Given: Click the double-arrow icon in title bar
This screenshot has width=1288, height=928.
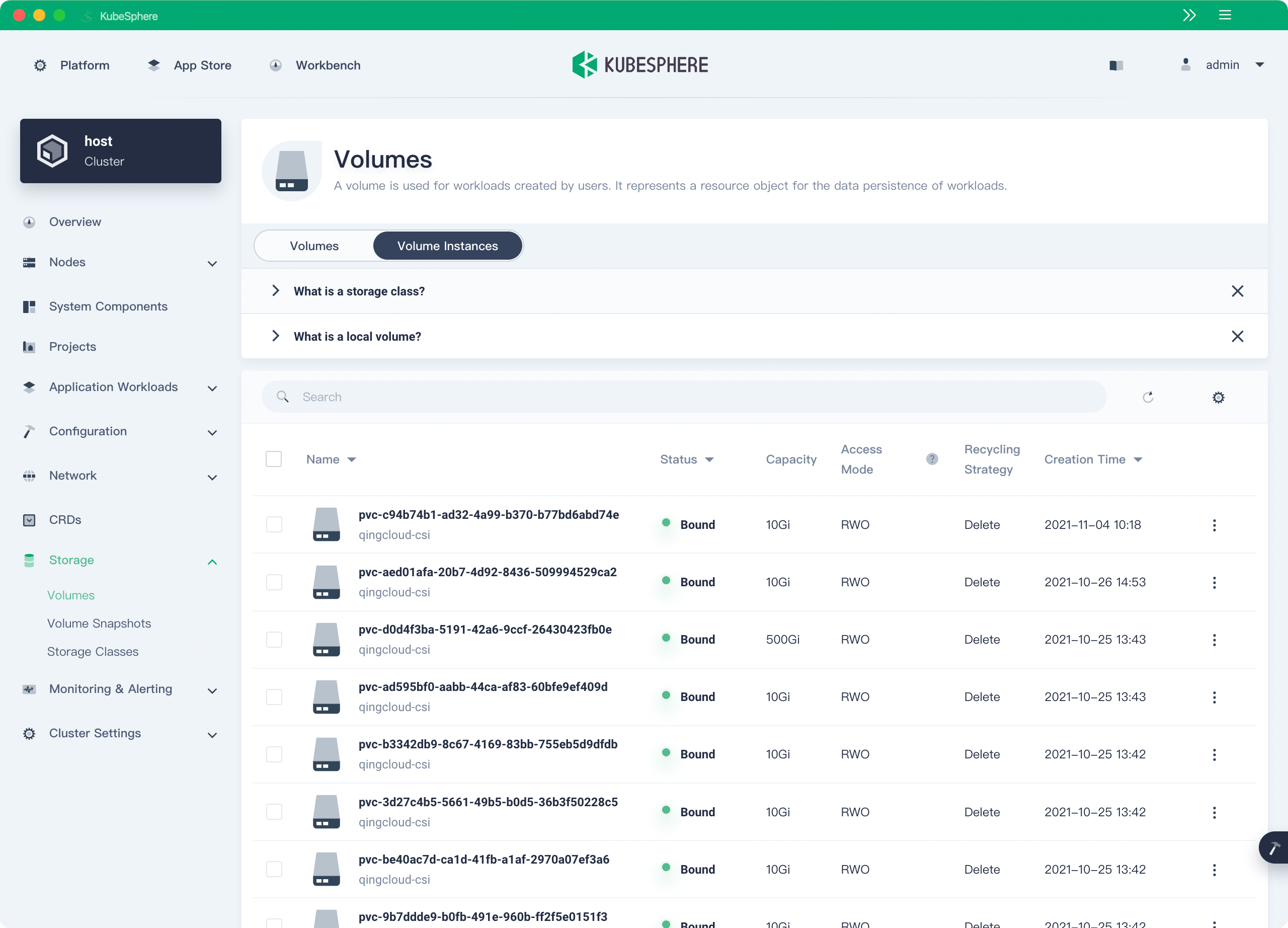Looking at the screenshot, I should click(x=1189, y=15).
